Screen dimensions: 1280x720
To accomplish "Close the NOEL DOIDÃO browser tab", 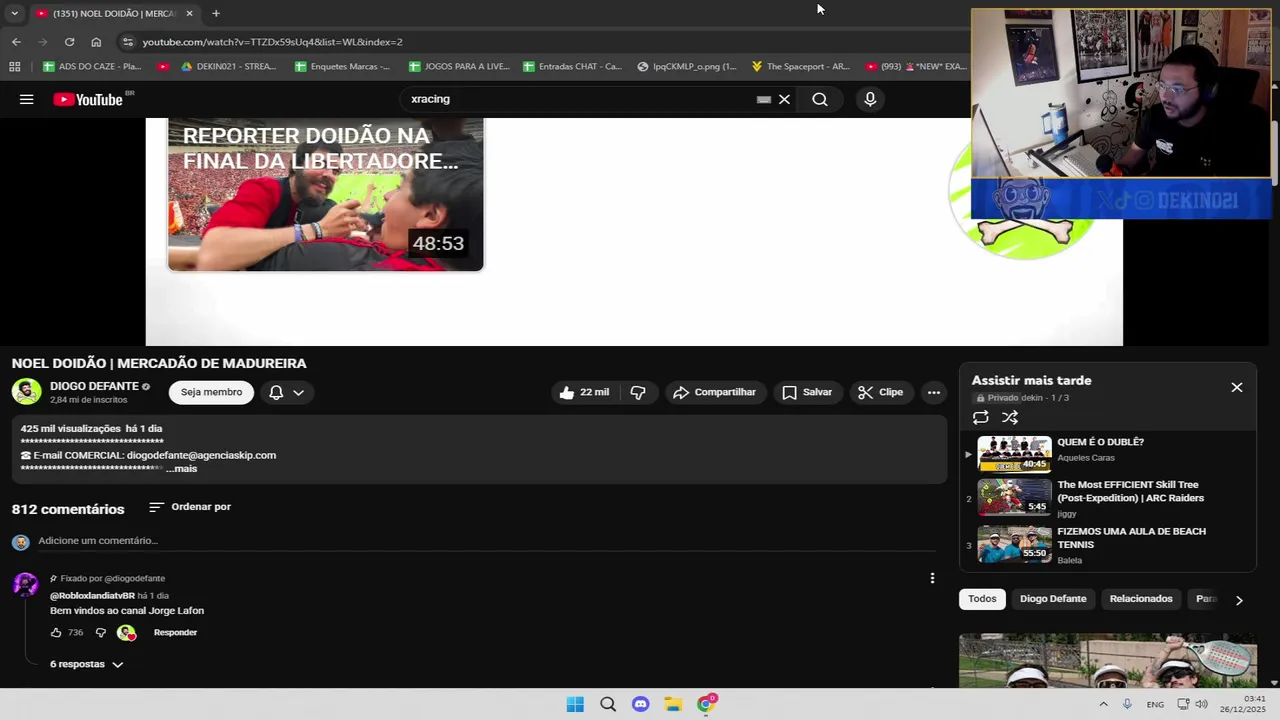I will 189,13.
